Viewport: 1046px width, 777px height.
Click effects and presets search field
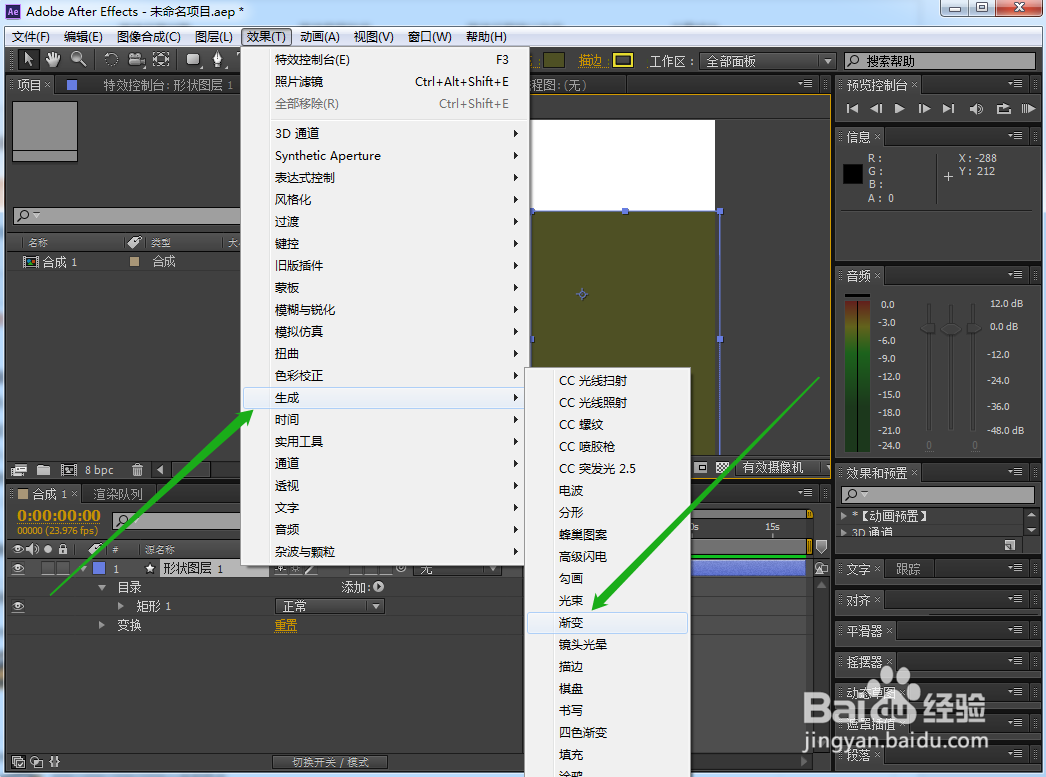937,494
